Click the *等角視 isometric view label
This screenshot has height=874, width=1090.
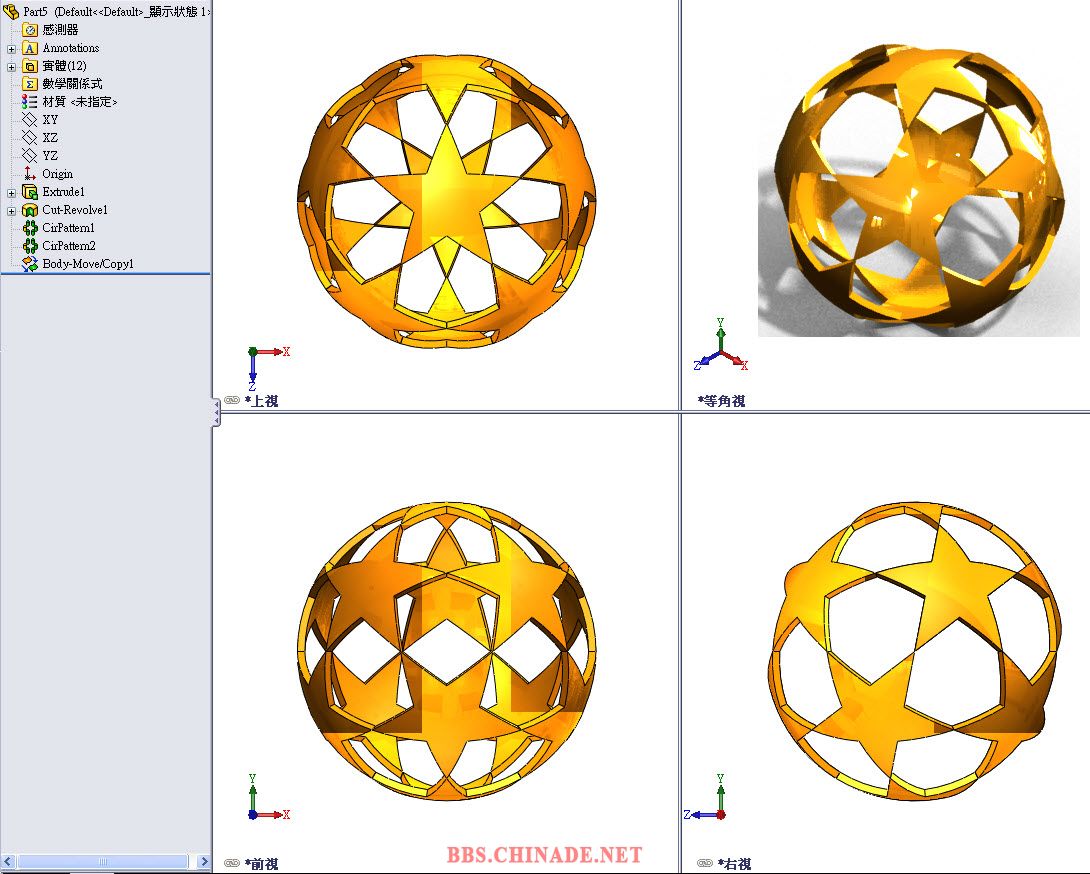coord(722,401)
